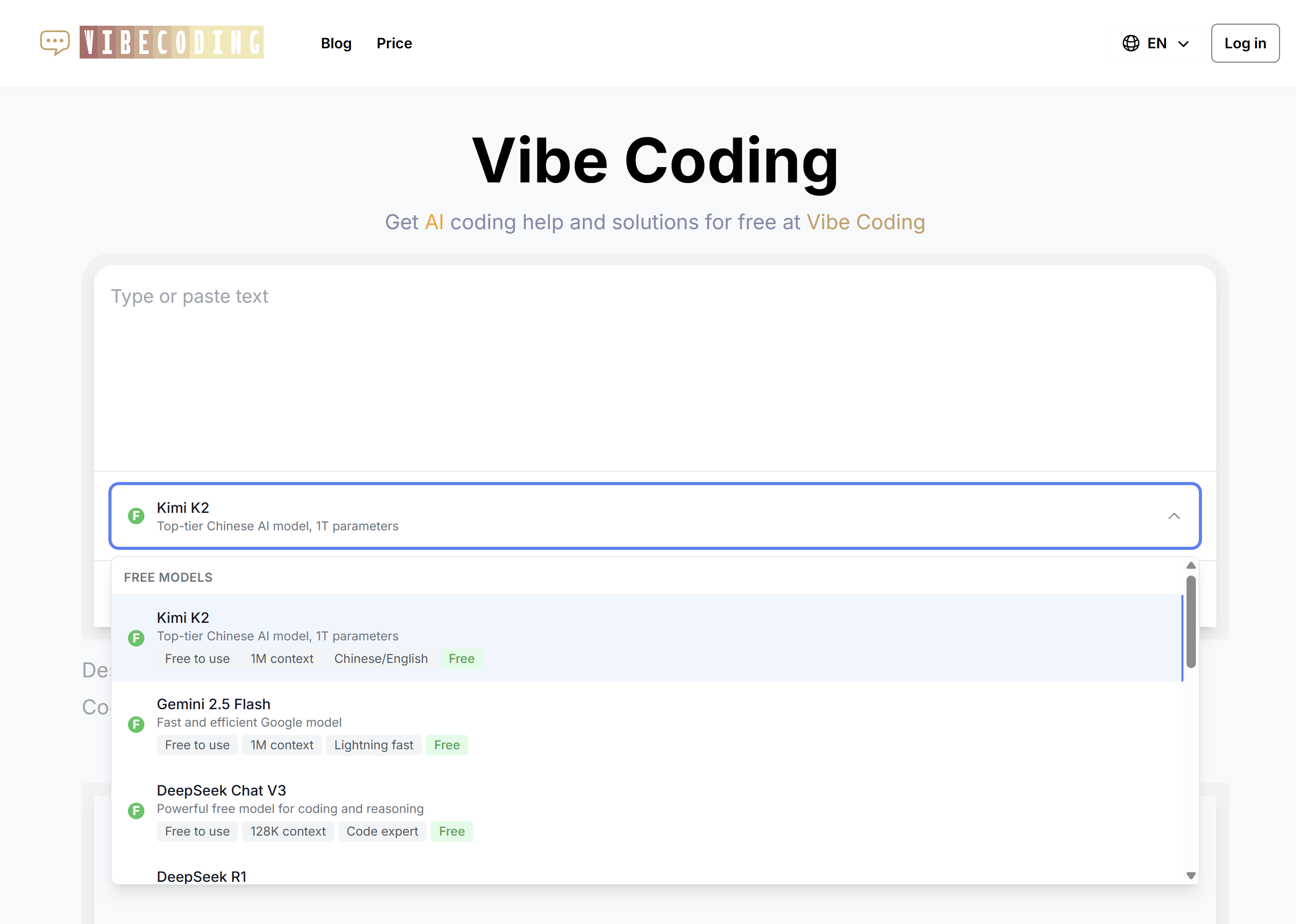Image resolution: width=1296 pixels, height=924 pixels.
Task: Click the globe language icon
Action: pyautogui.click(x=1131, y=43)
